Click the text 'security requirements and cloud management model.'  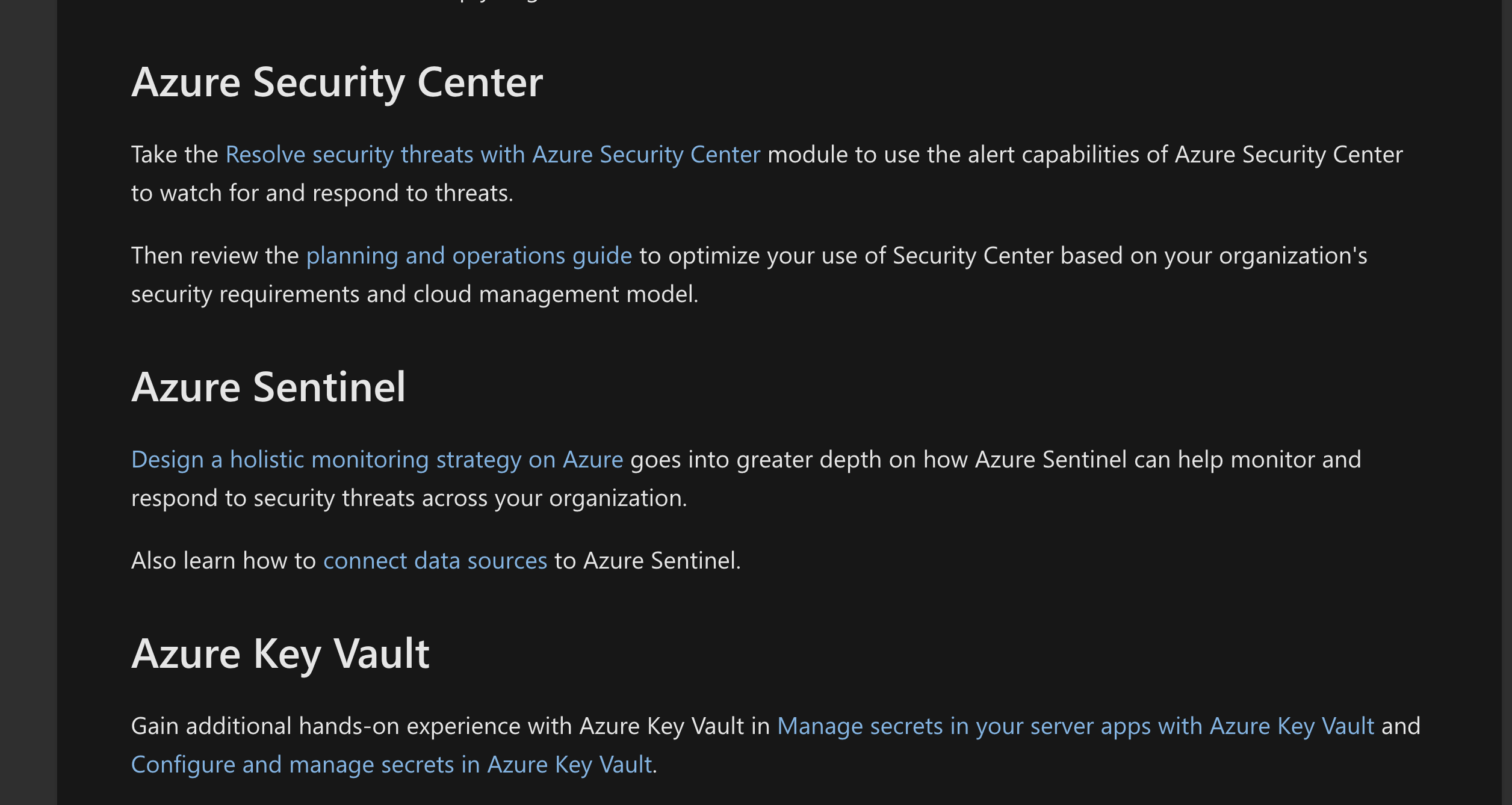415,294
